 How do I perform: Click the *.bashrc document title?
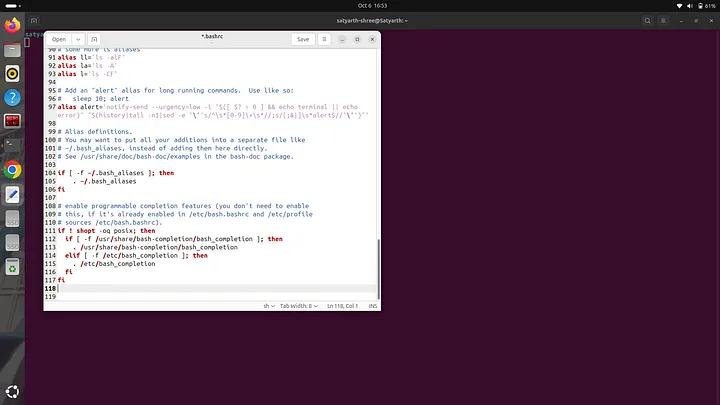coord(212,36)
